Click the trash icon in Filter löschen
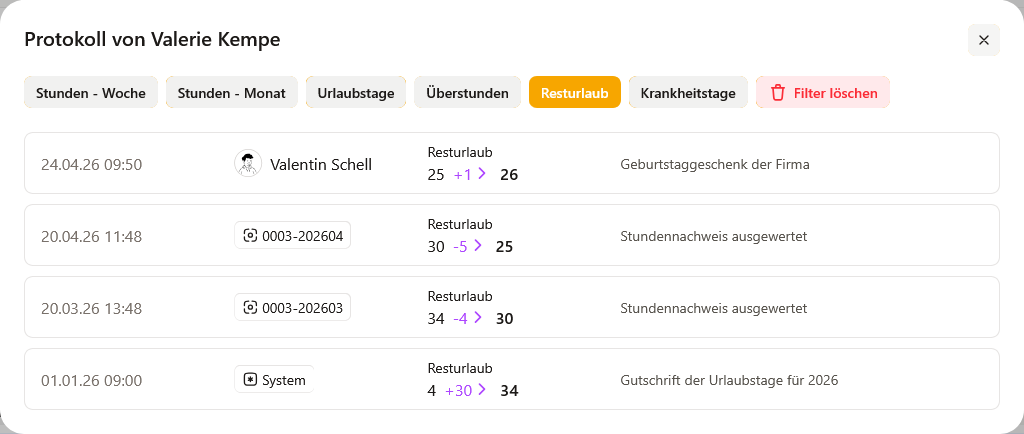Image resolution: width=1024 pixels, height=434 pixels. click(x=777, y=93)
